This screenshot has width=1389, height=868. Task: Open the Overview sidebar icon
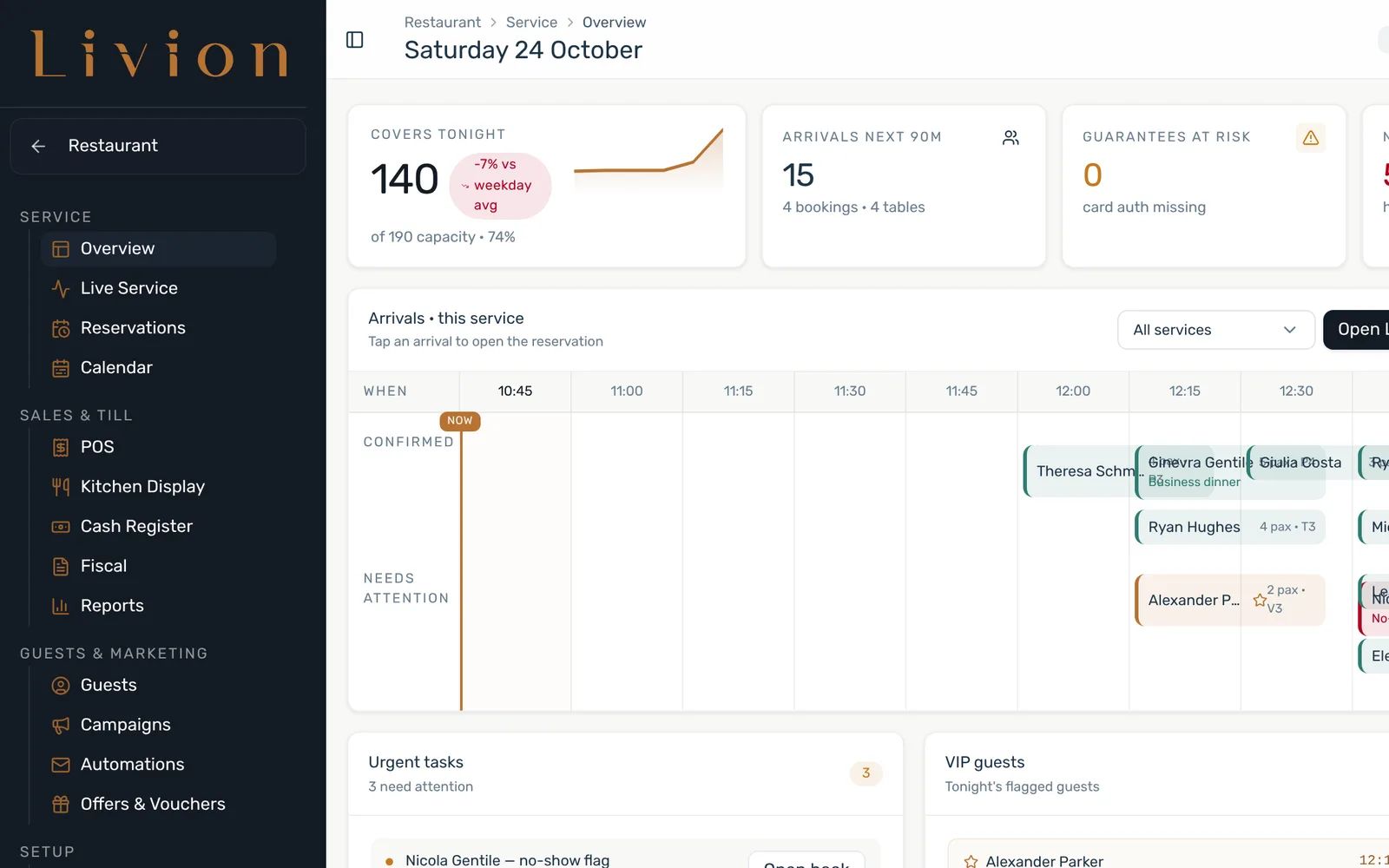(x=61, y=249)
